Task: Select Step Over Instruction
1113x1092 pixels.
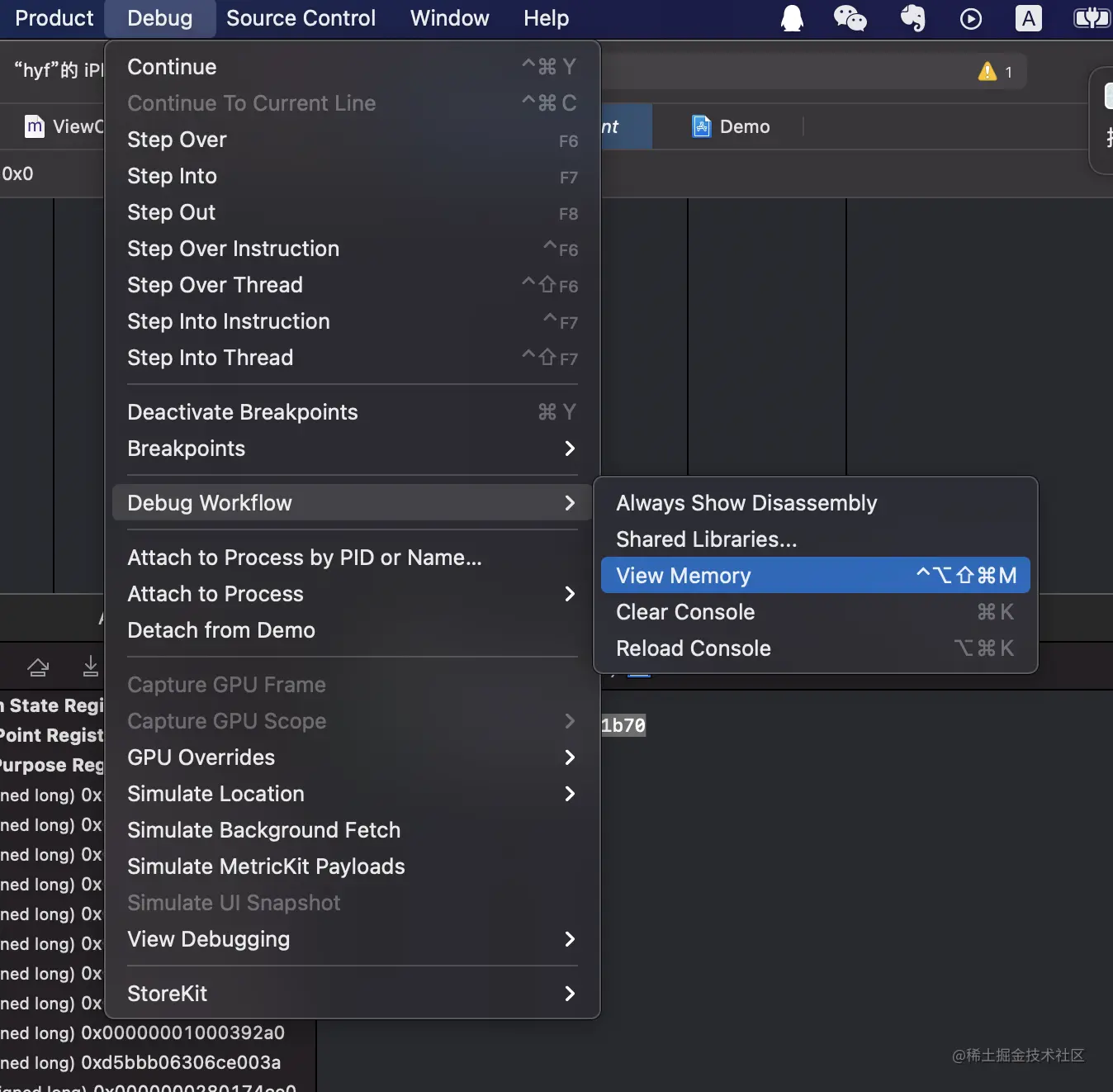Action: click(x=352, y=249)
